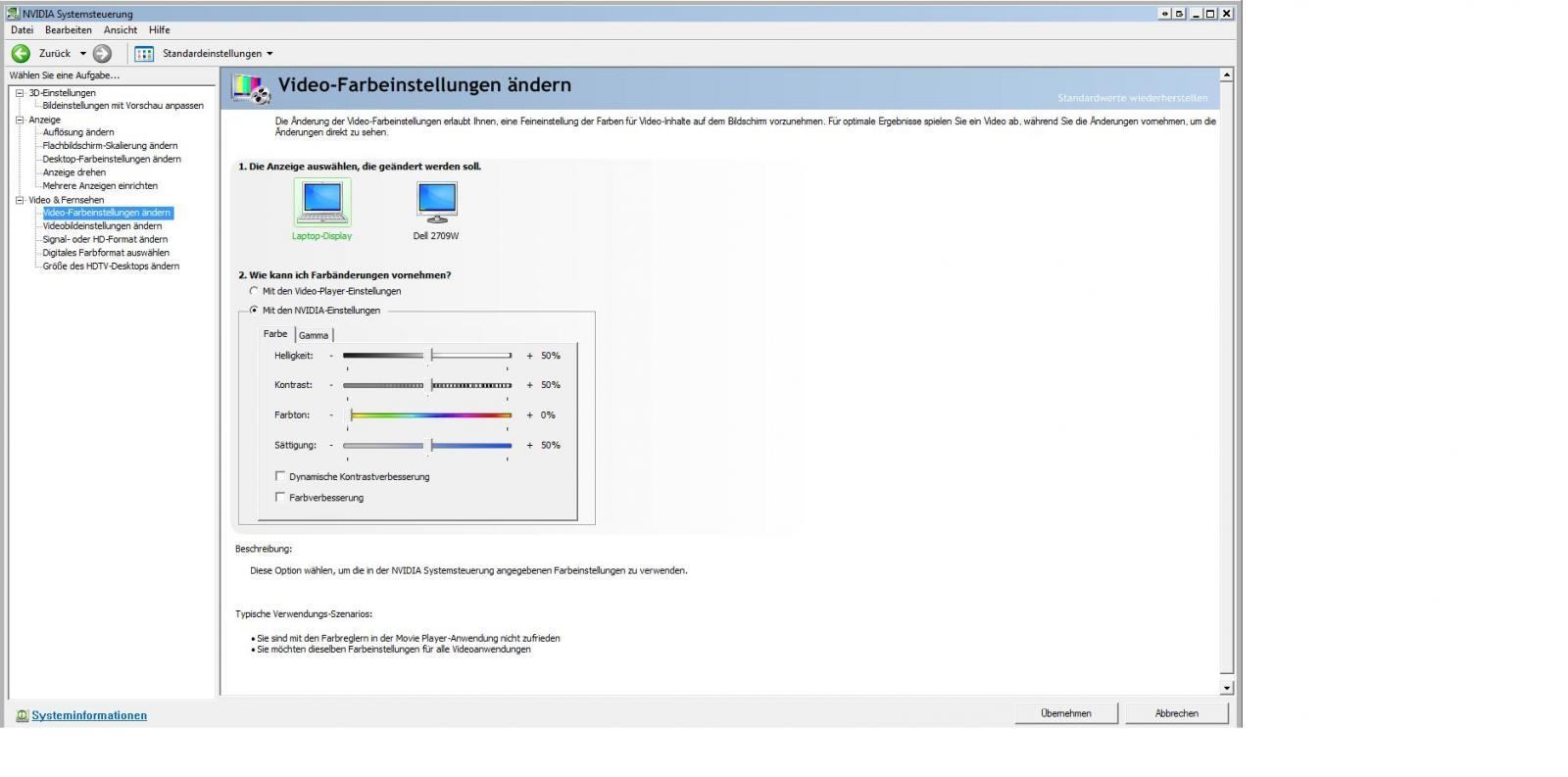1568x777 pixels.
Task: Click the Kontrast plus sign
Action: point(530,385)
